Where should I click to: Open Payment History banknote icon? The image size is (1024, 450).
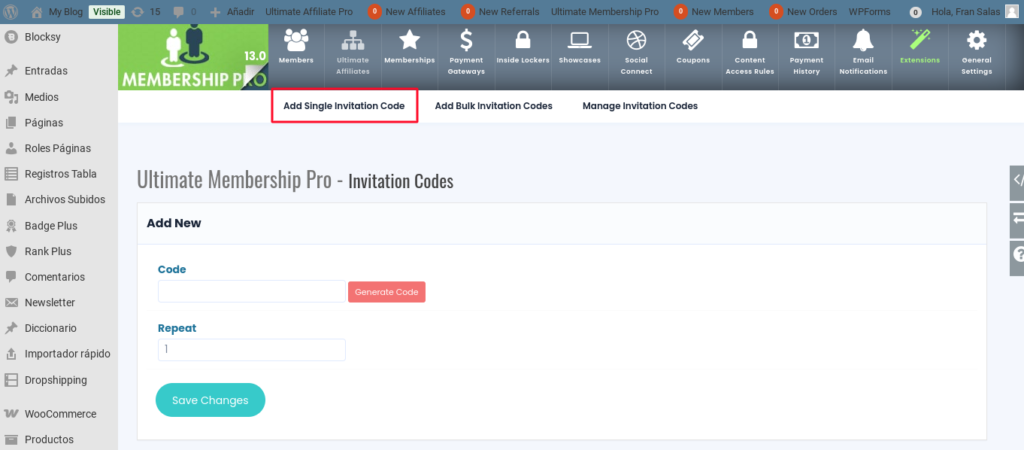pyautogui.click(x=807, y=40)
